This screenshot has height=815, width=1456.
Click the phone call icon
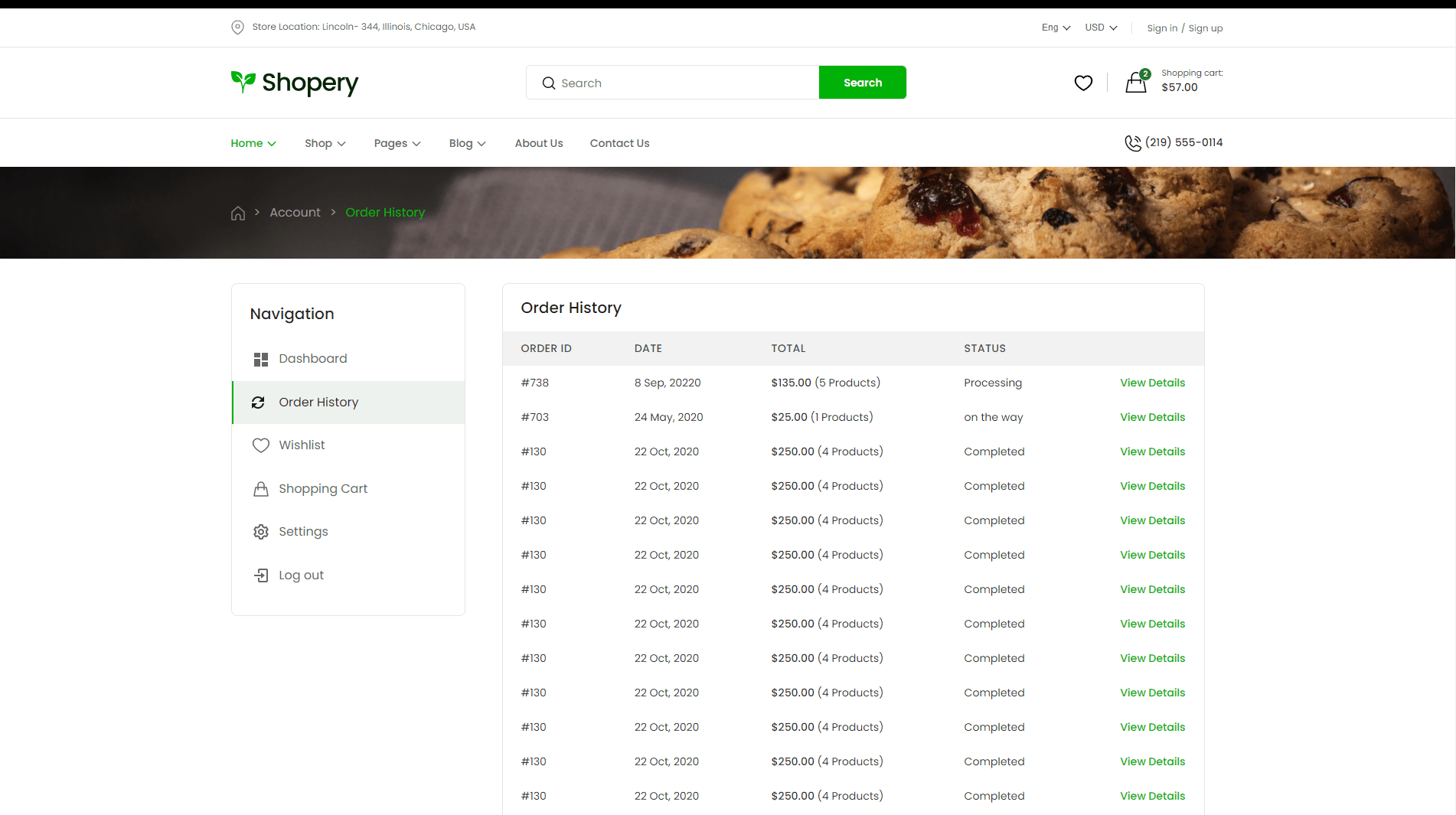tap(1132, 143)
